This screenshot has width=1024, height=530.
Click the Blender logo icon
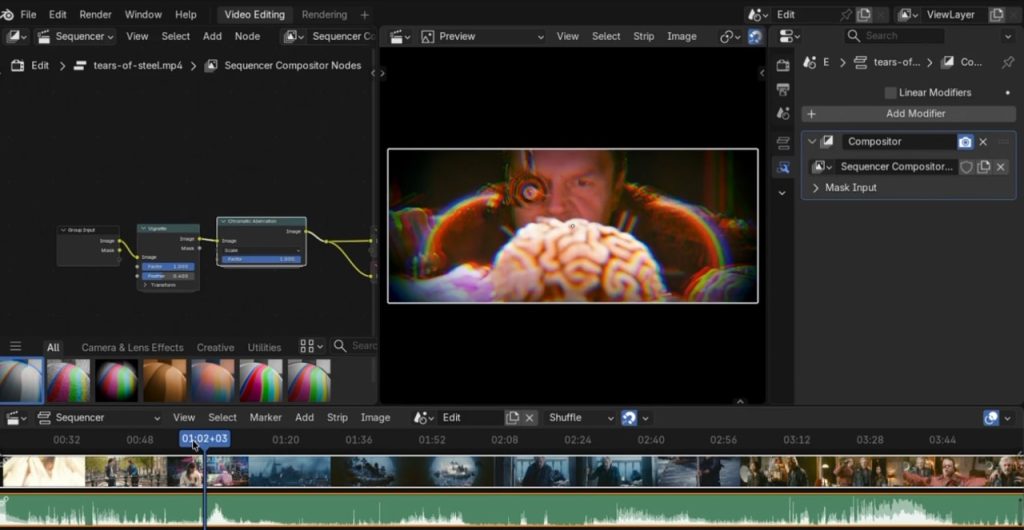[x=8, y=15]
